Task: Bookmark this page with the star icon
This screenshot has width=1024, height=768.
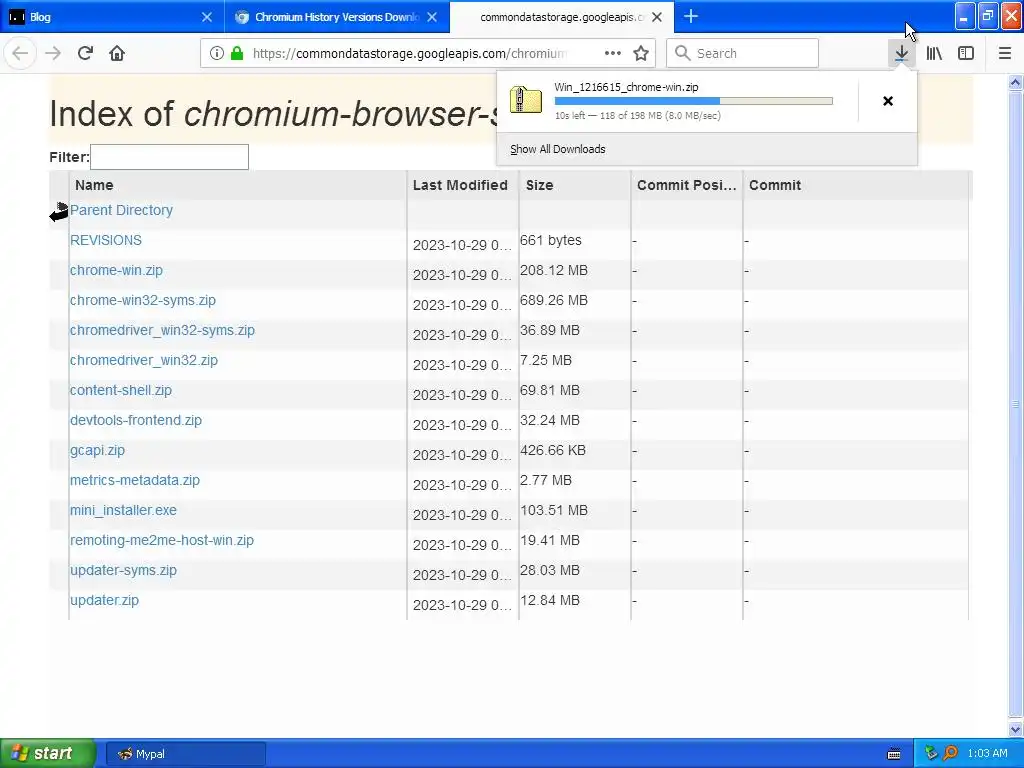Action: [x=641, y=53]
